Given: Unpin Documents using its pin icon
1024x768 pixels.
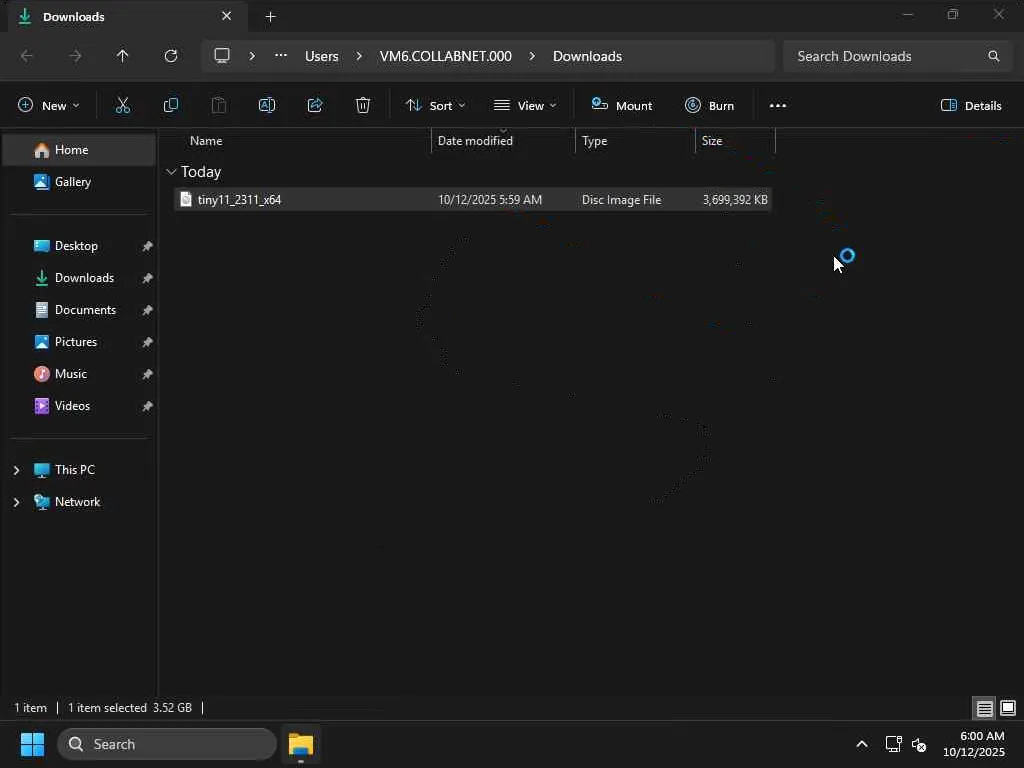Looking at the screenshot, I should tap(148, 310).
